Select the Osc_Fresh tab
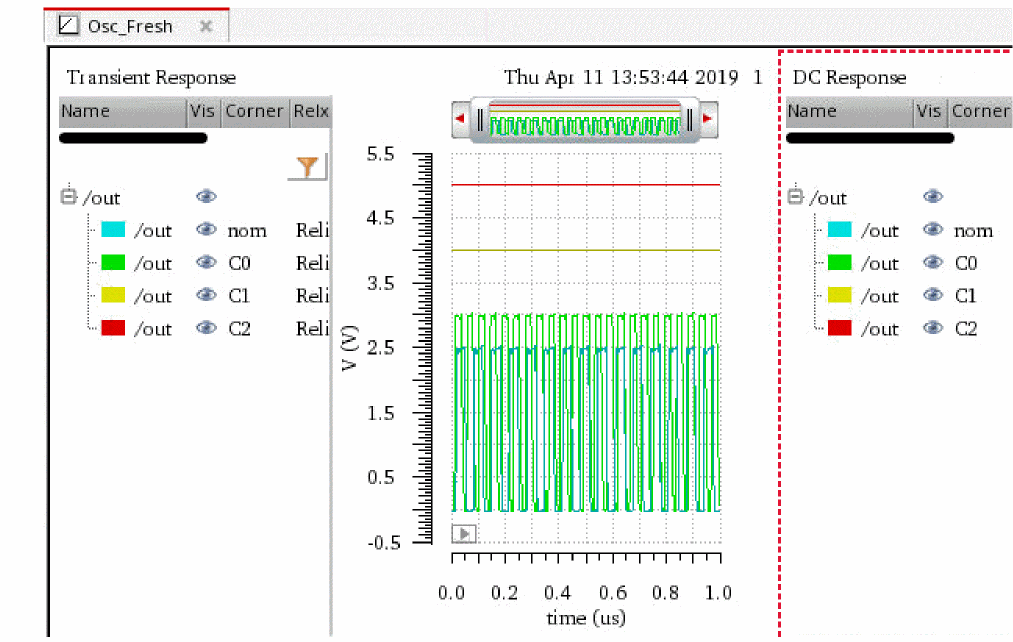This screenshot has height=642, width=1013. tap(130, 26)
